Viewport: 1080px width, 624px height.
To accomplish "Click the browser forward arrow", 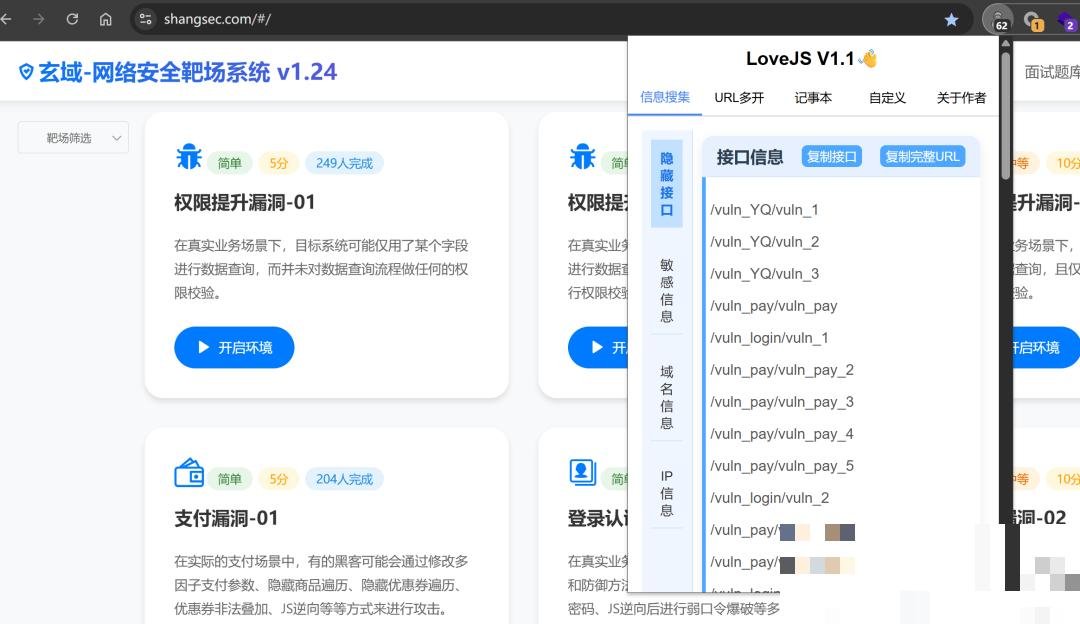I will (x=39, y=19).
